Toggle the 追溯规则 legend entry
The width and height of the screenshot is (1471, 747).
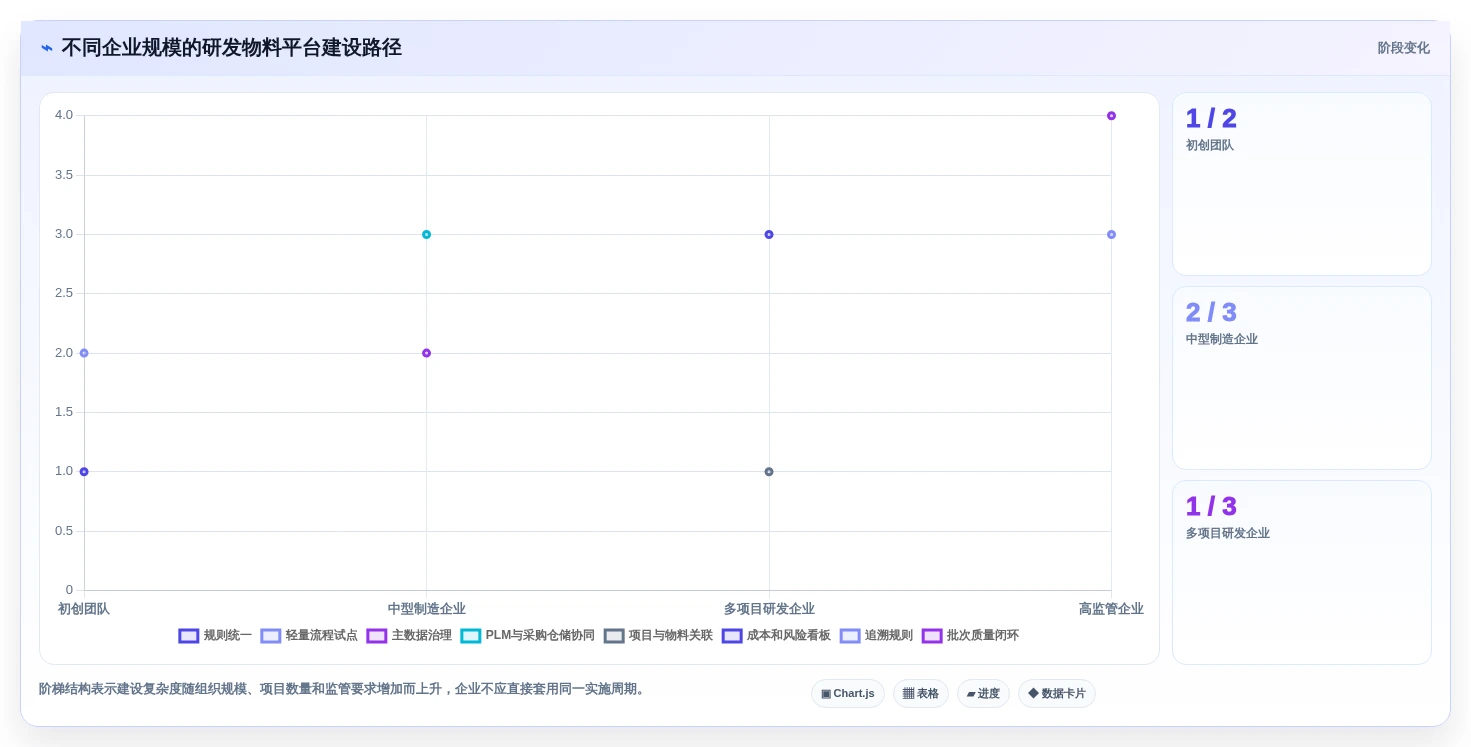pyautogui.click(x=876, y=635)
